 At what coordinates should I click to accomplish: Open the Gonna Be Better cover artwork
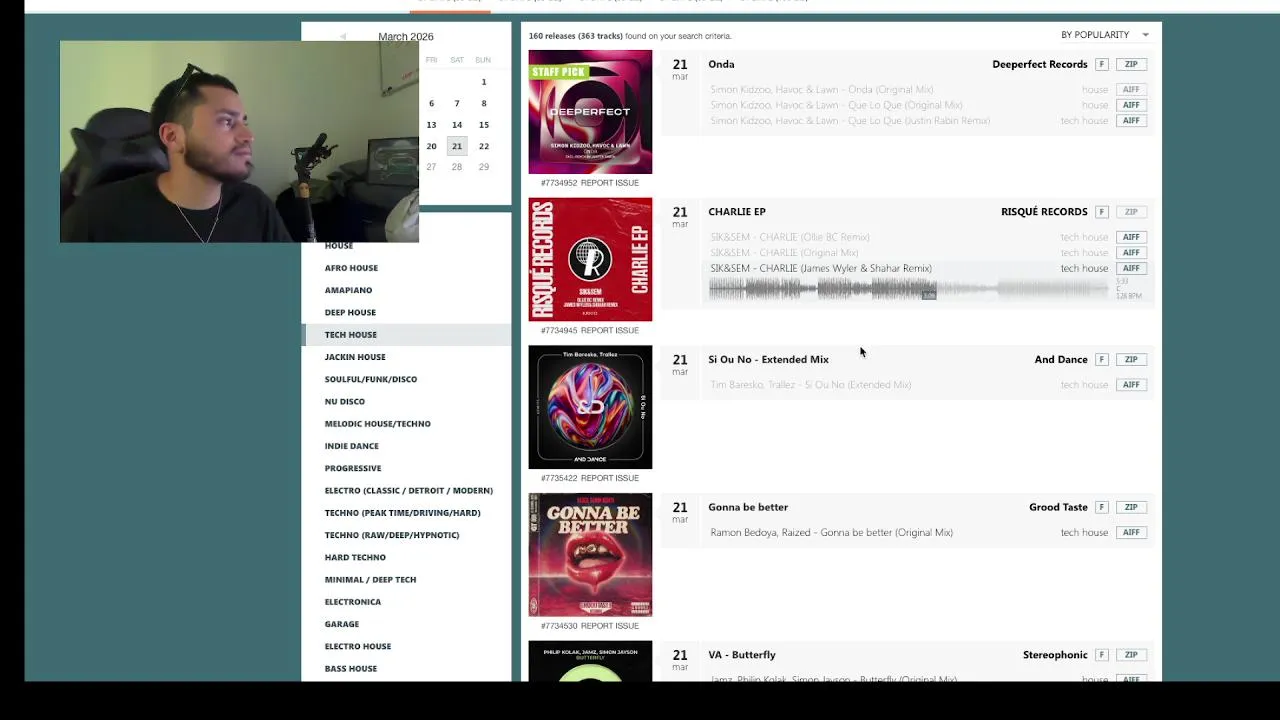(590, 555)
